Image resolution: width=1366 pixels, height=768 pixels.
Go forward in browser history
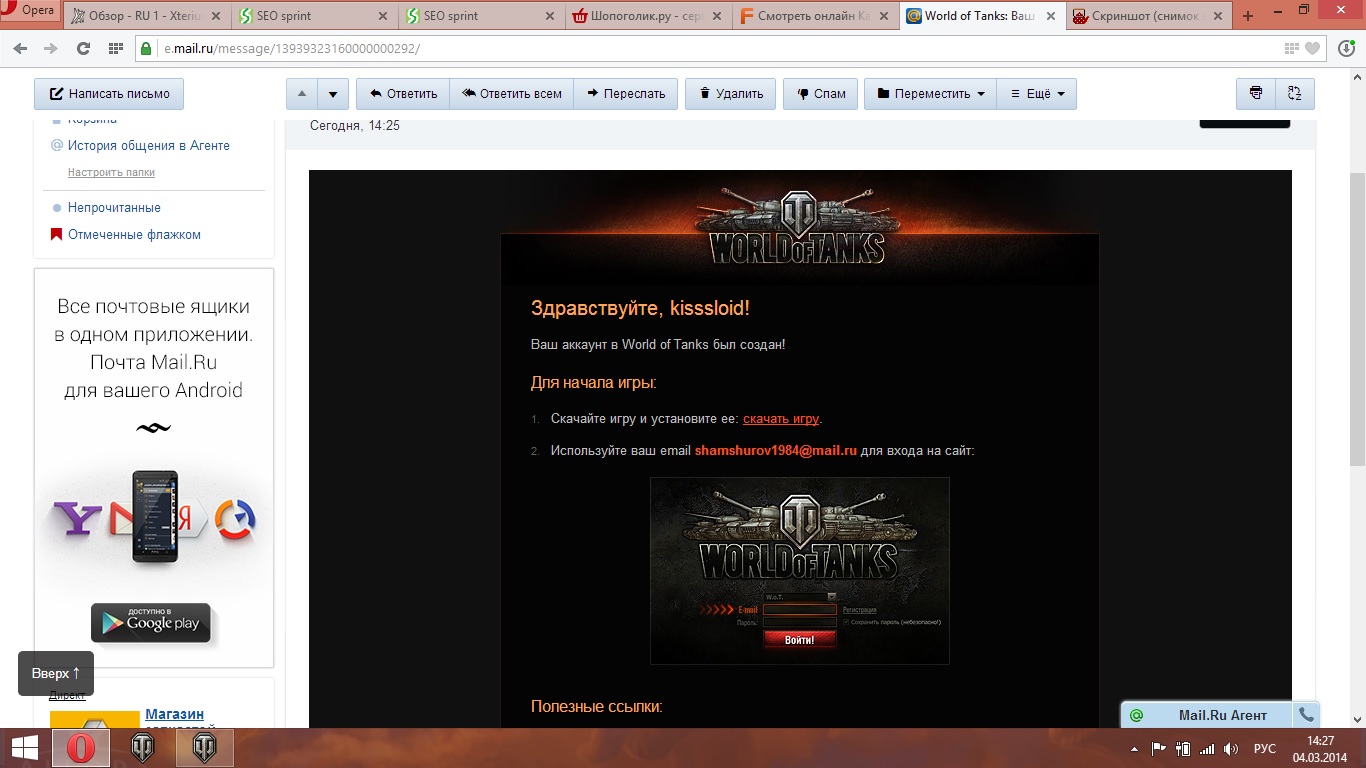(51, 48)
